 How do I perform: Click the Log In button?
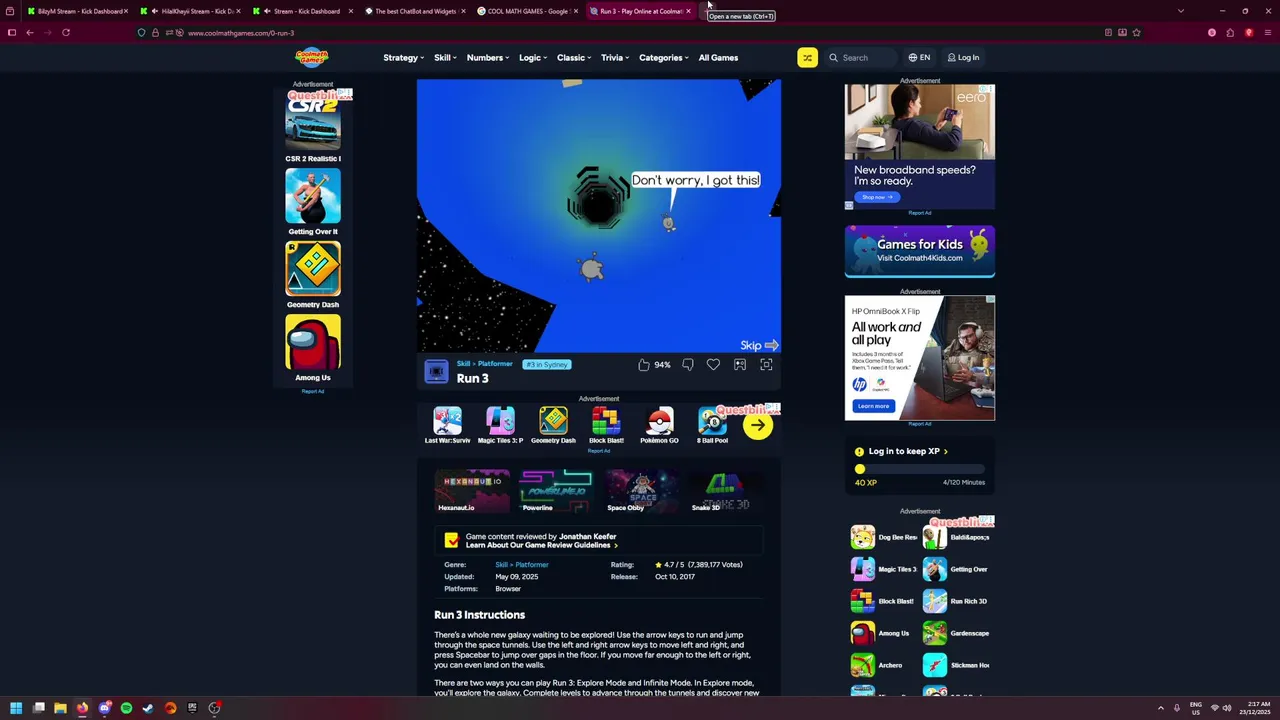pos(963,58)
